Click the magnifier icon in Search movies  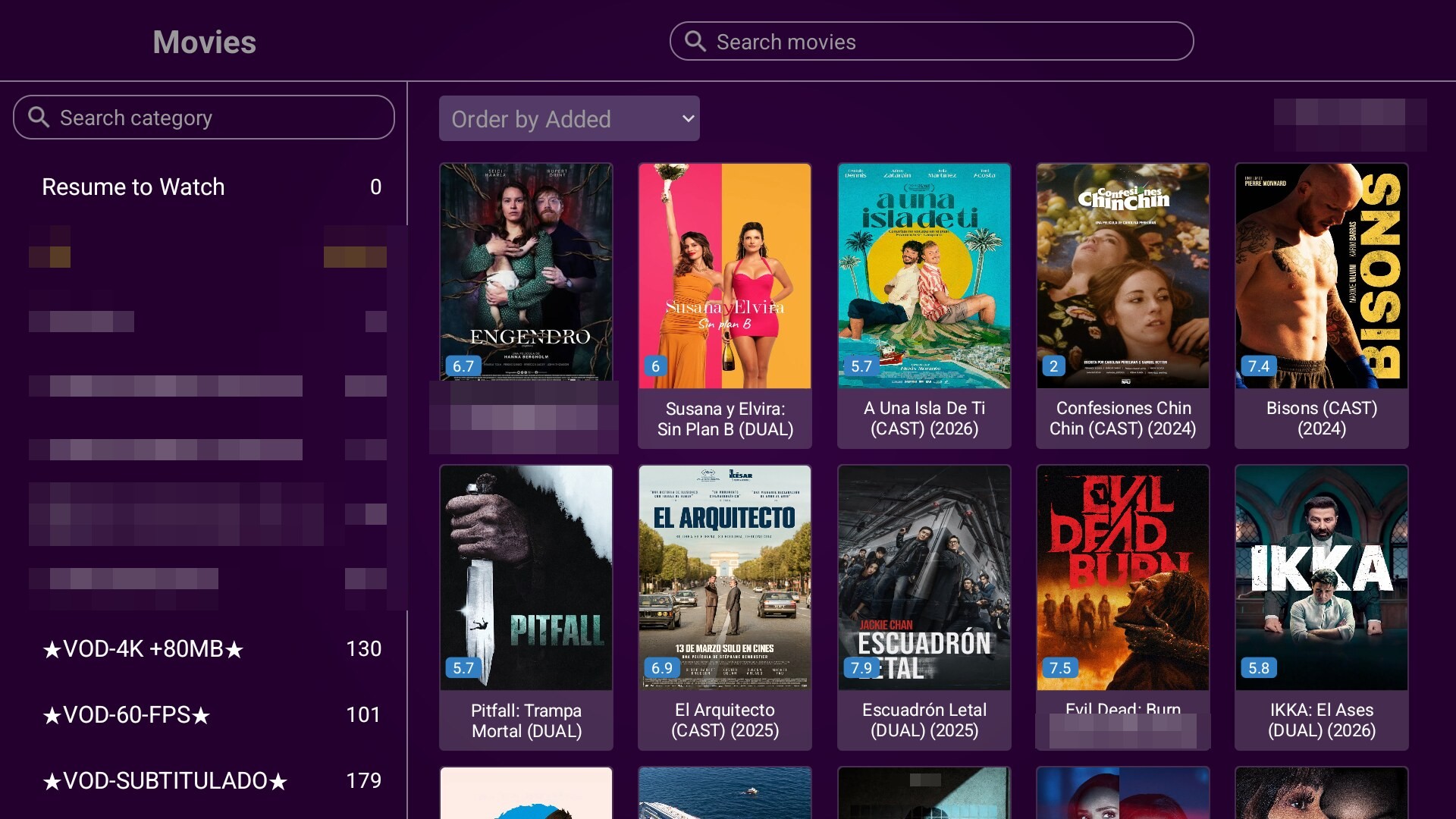(695, 41)
